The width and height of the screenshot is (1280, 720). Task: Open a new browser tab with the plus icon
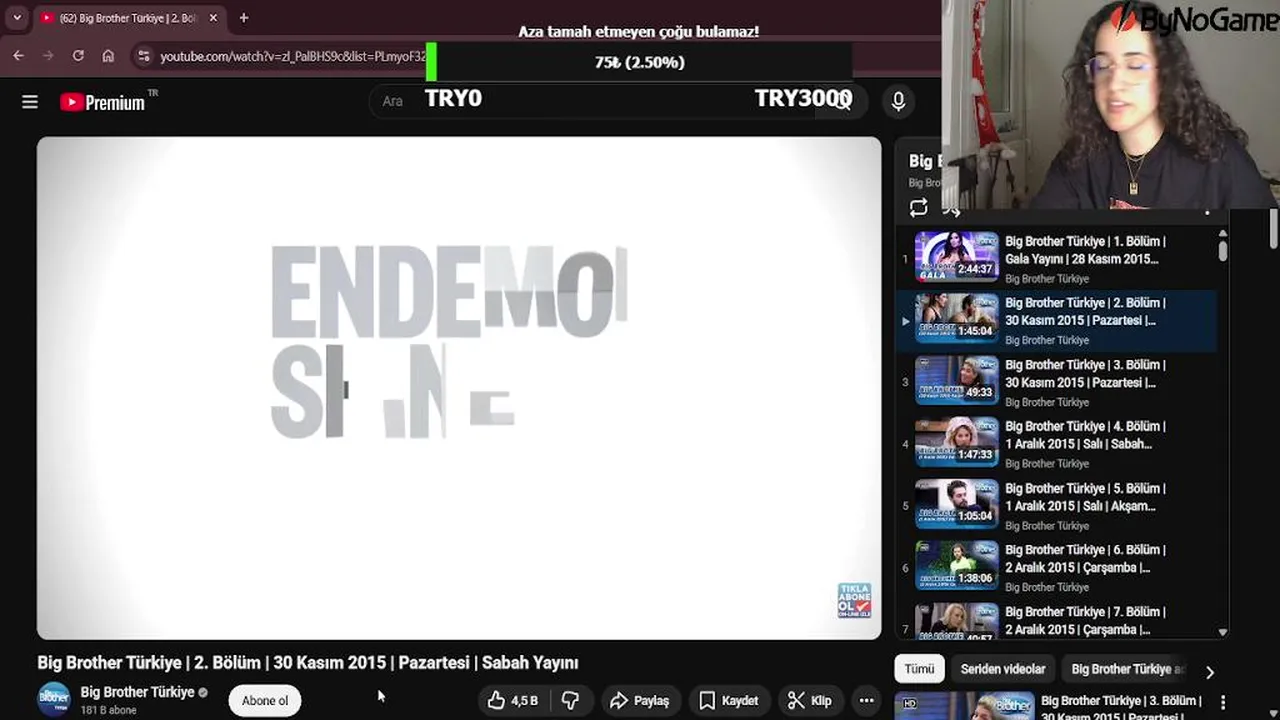pos(243,18)
